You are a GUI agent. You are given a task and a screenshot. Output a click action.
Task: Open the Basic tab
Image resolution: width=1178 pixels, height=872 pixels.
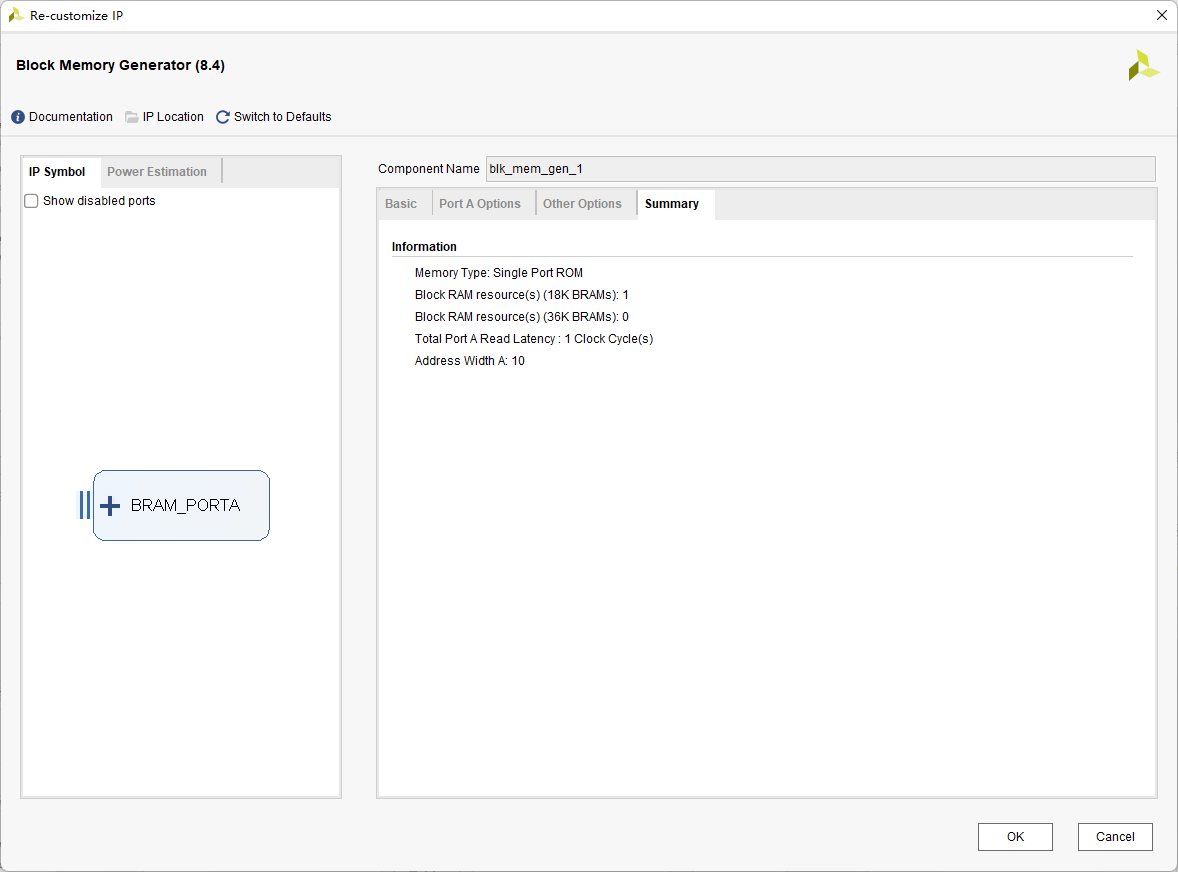coord(401,204)
